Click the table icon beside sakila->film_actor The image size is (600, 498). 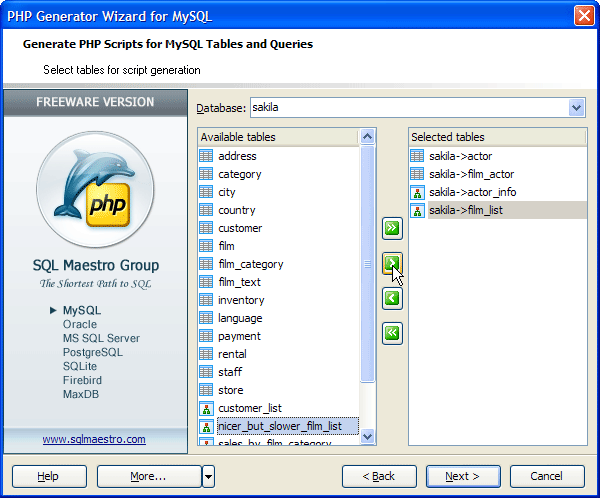click(417, 174)
